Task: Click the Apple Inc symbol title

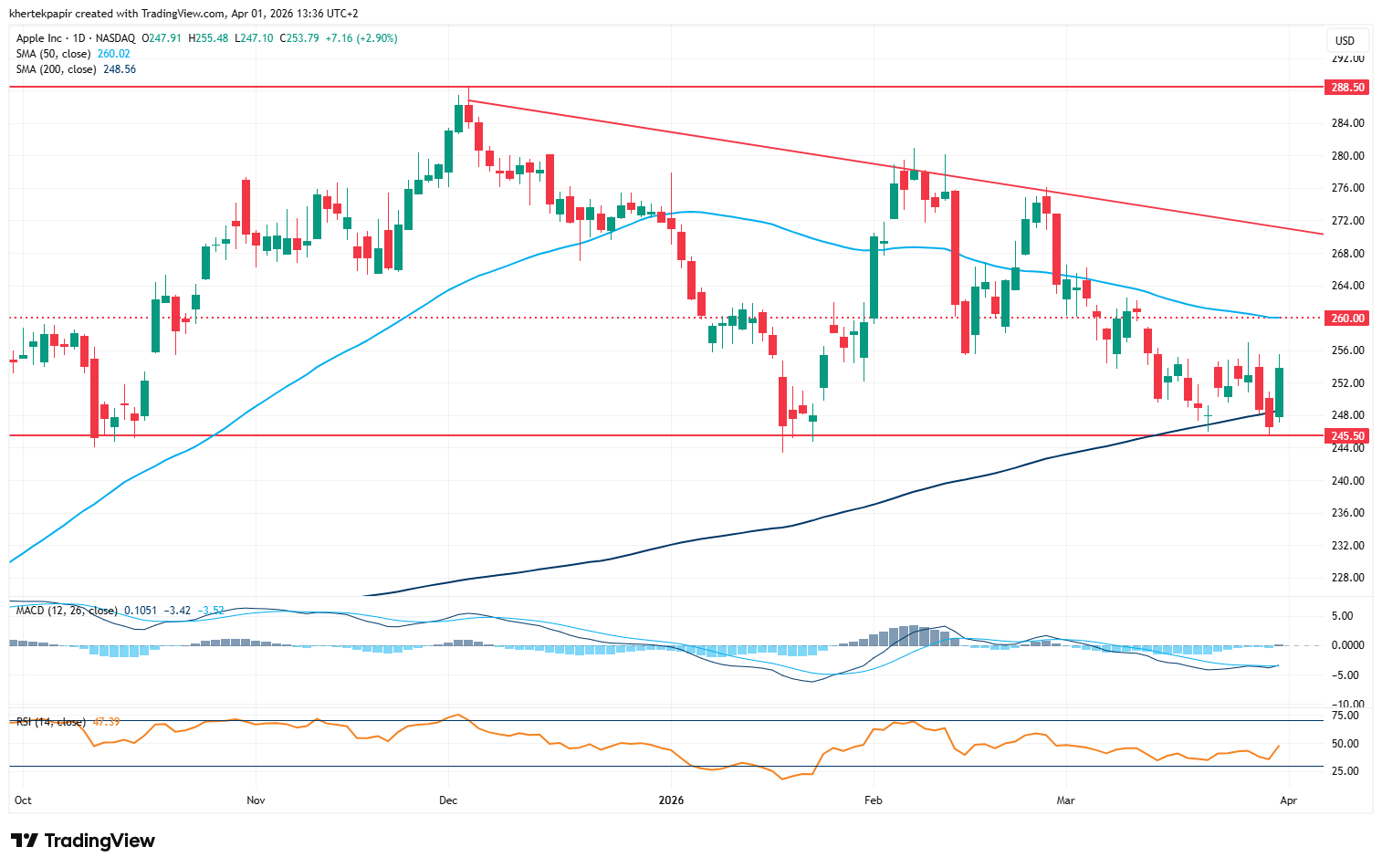Action: coord(39,38)
